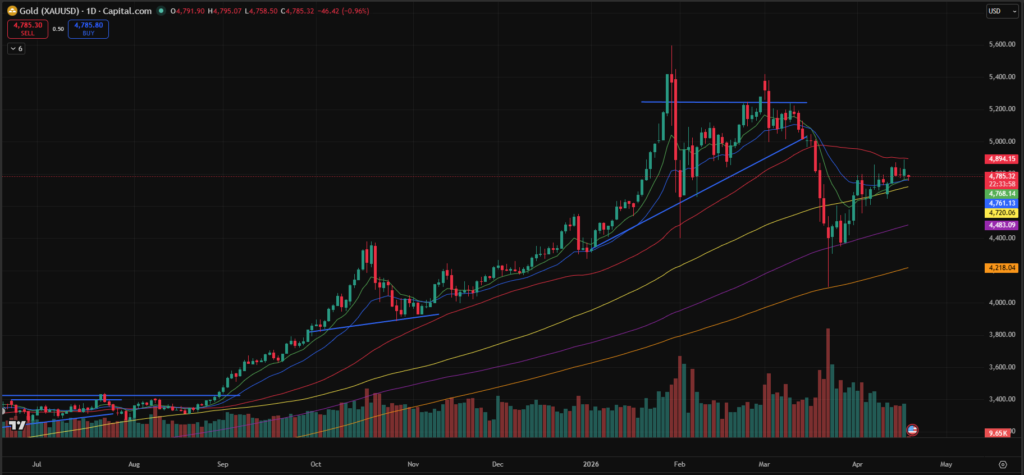Screen dimensions: 1024x475
Task: Select the yellow 4,720.06 price label
Action: 1001,213
